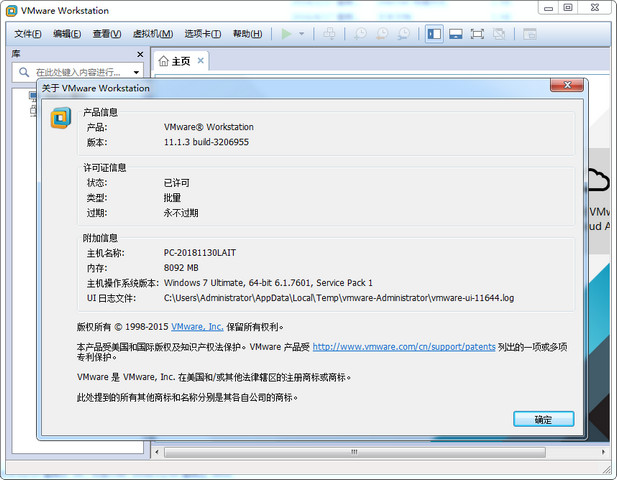Click the Unity mode toolbar icon
The width and height of the screenshot is (617, 480).
click(x=499, y=34)
